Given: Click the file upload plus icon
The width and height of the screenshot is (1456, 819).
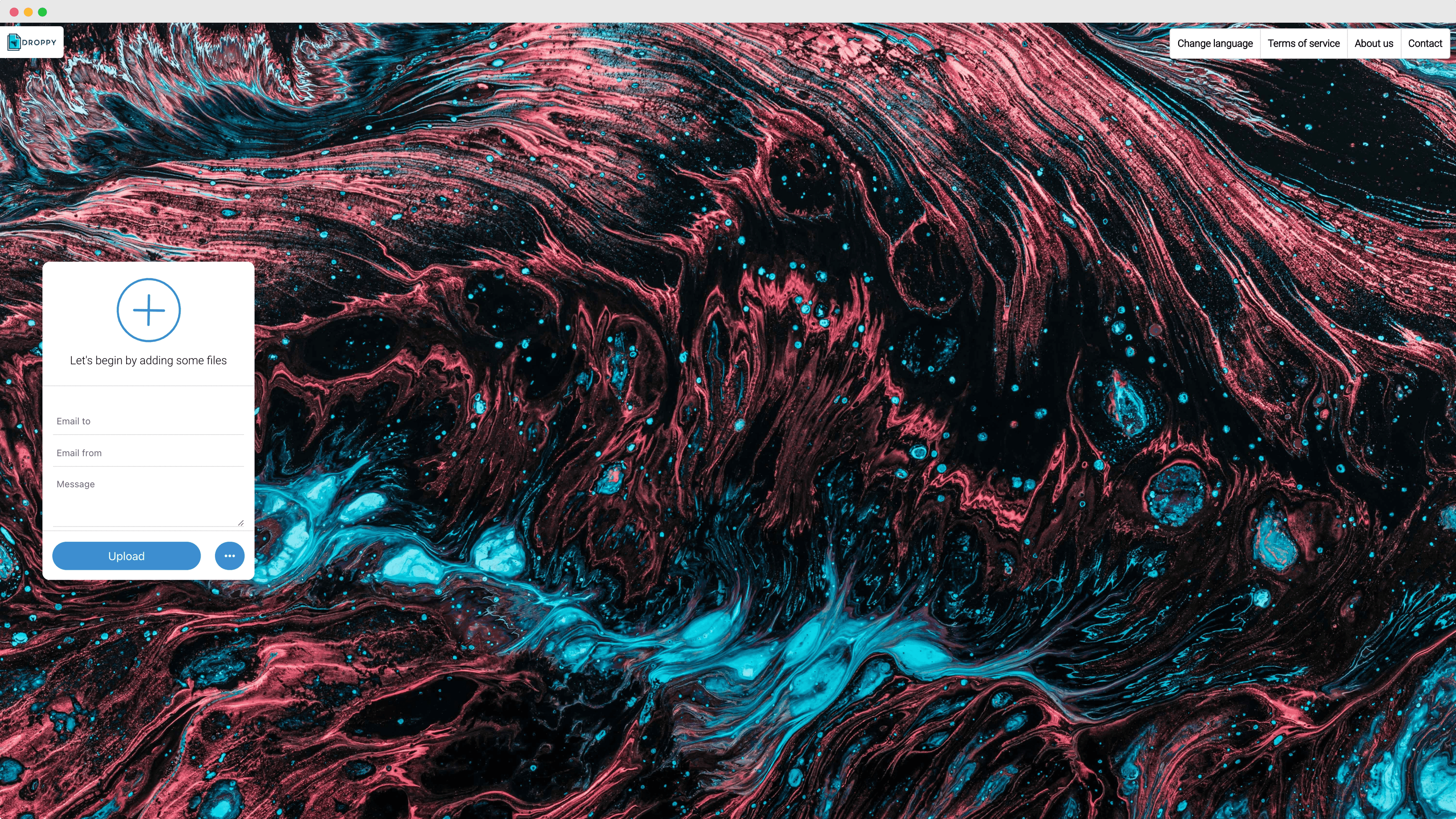Looking at the screenshot, I should [x=149, y=311].
